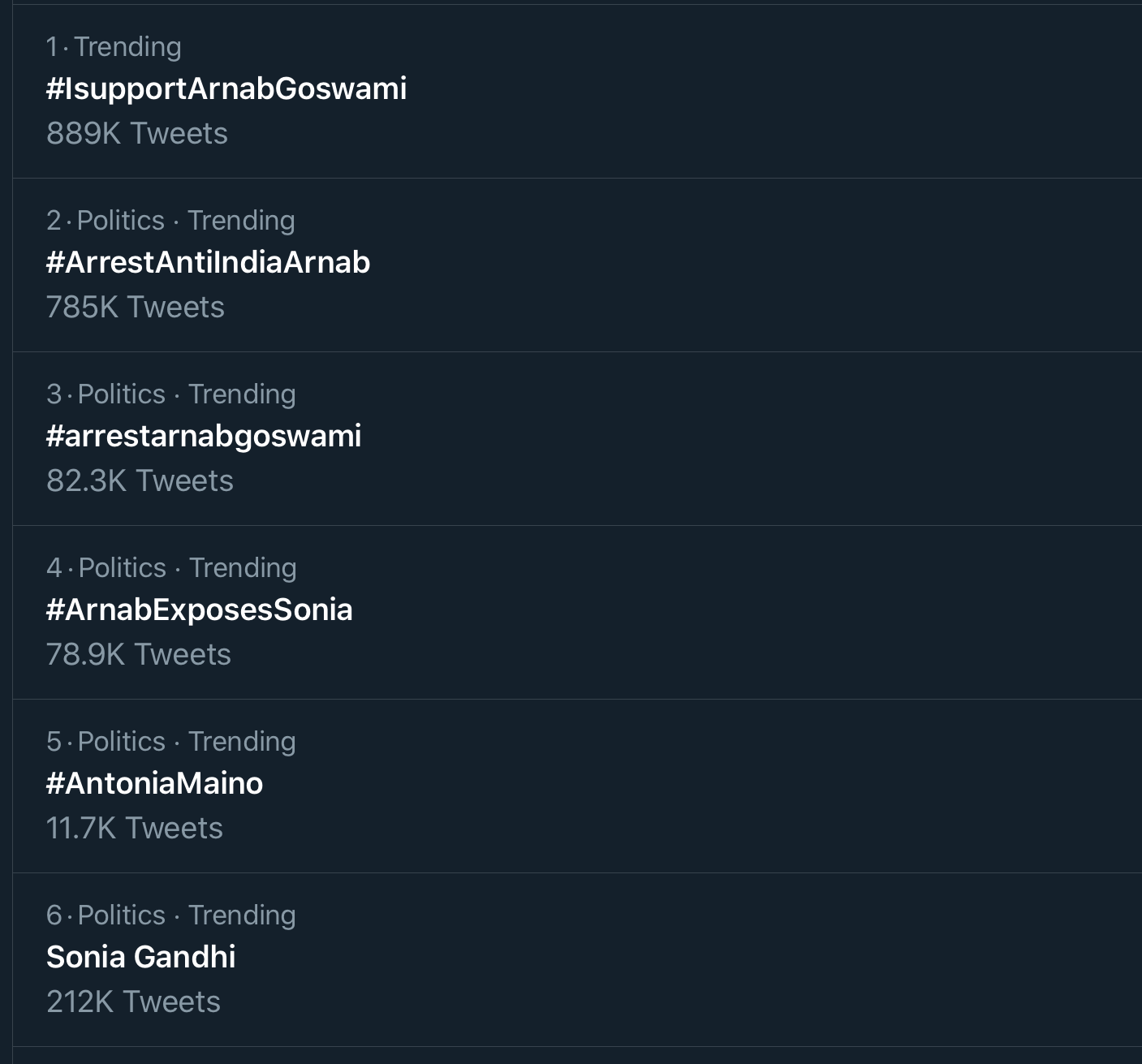Click the 889K Tweets count
Image resolution: width=1142 pixels, height=1064 pixels.
[137, 134]
